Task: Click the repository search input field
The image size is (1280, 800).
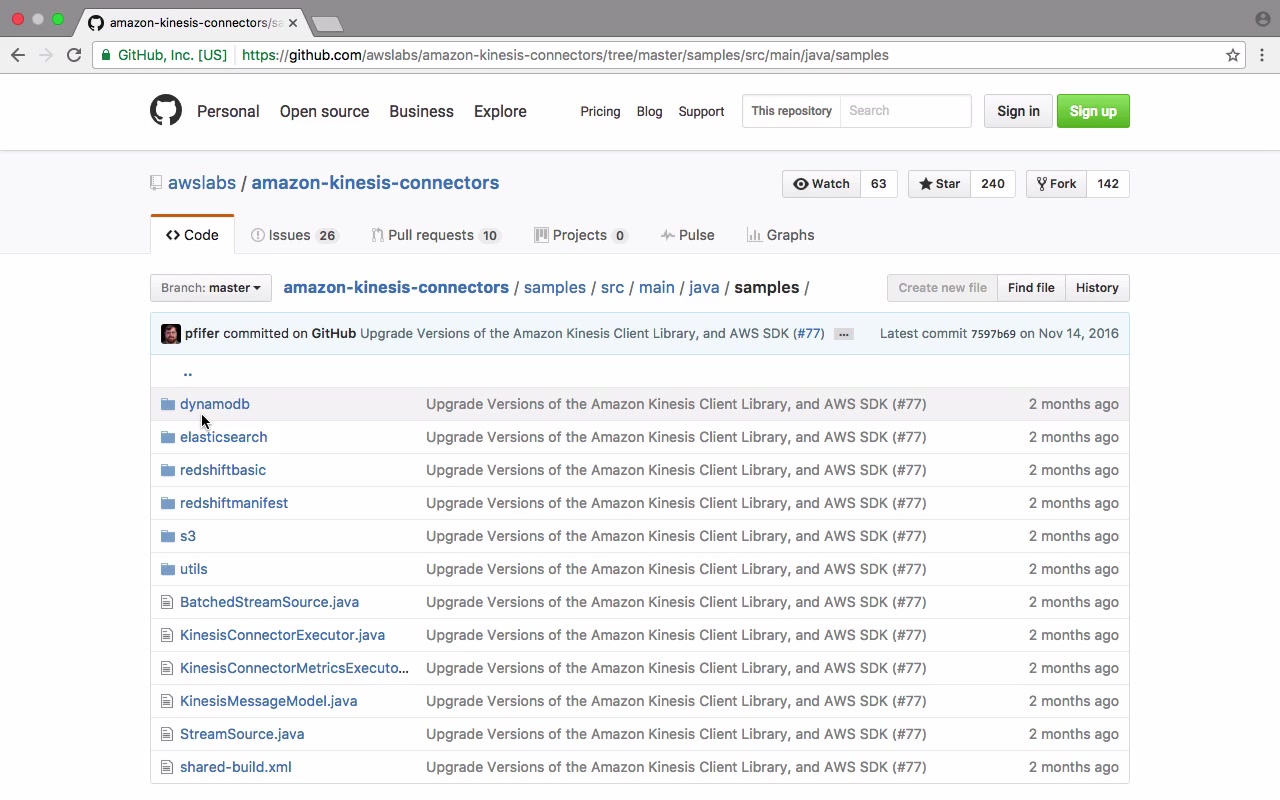Action: 905,111
